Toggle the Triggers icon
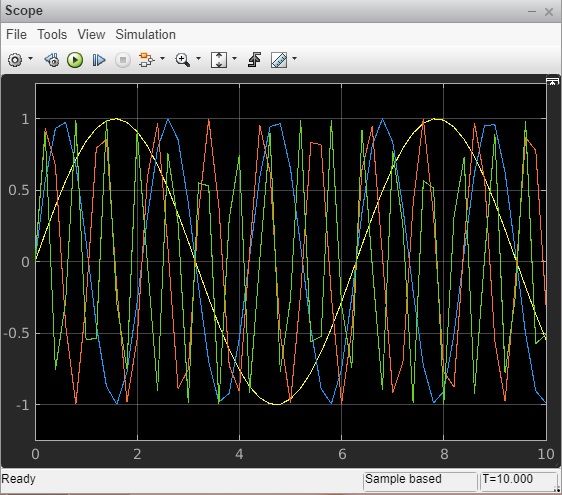The image size is (562, 495). (x=254, y=60)
